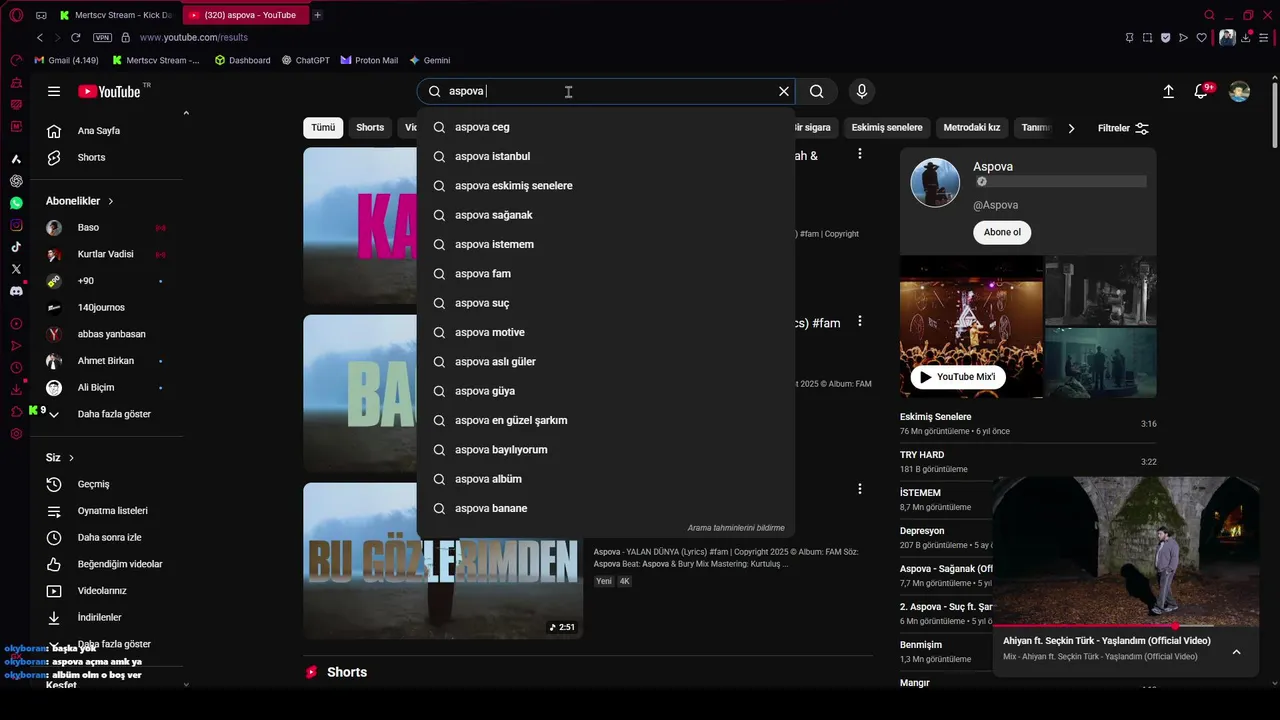
Task: Open Gmail bookmark
Action: [x=66, y=60]
